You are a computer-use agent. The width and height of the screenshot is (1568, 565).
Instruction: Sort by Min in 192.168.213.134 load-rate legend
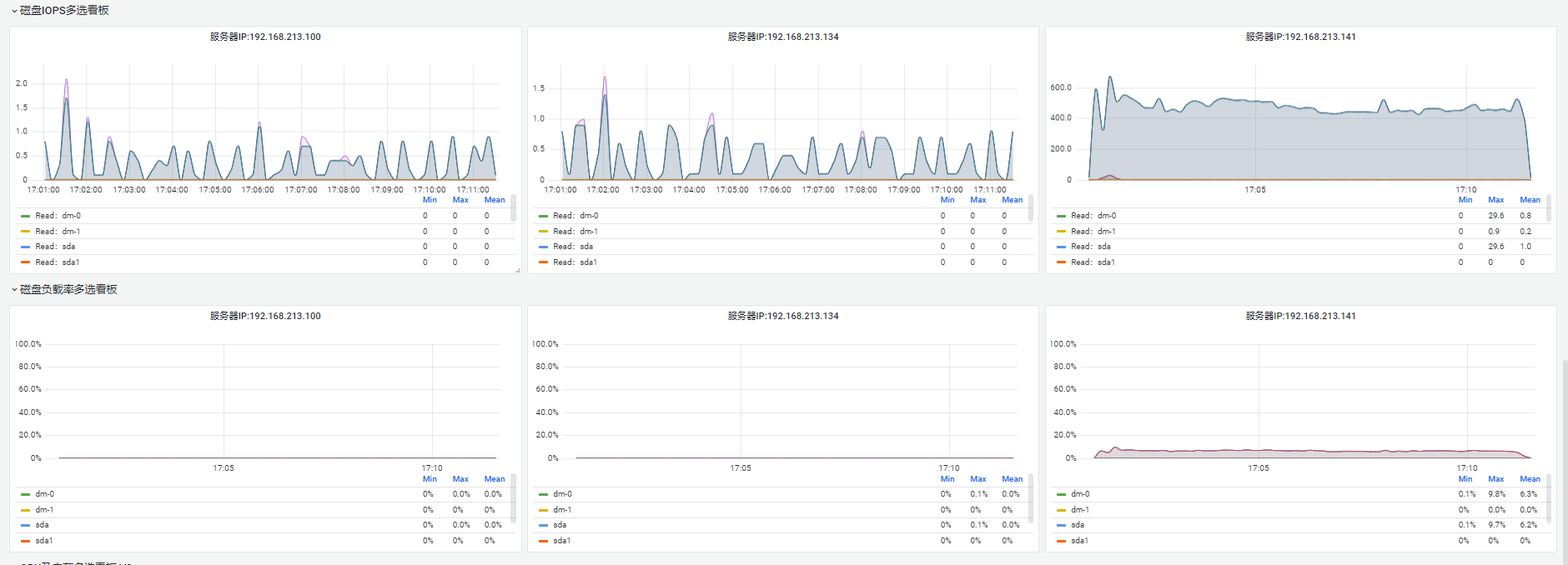click(x=947, y=479)
